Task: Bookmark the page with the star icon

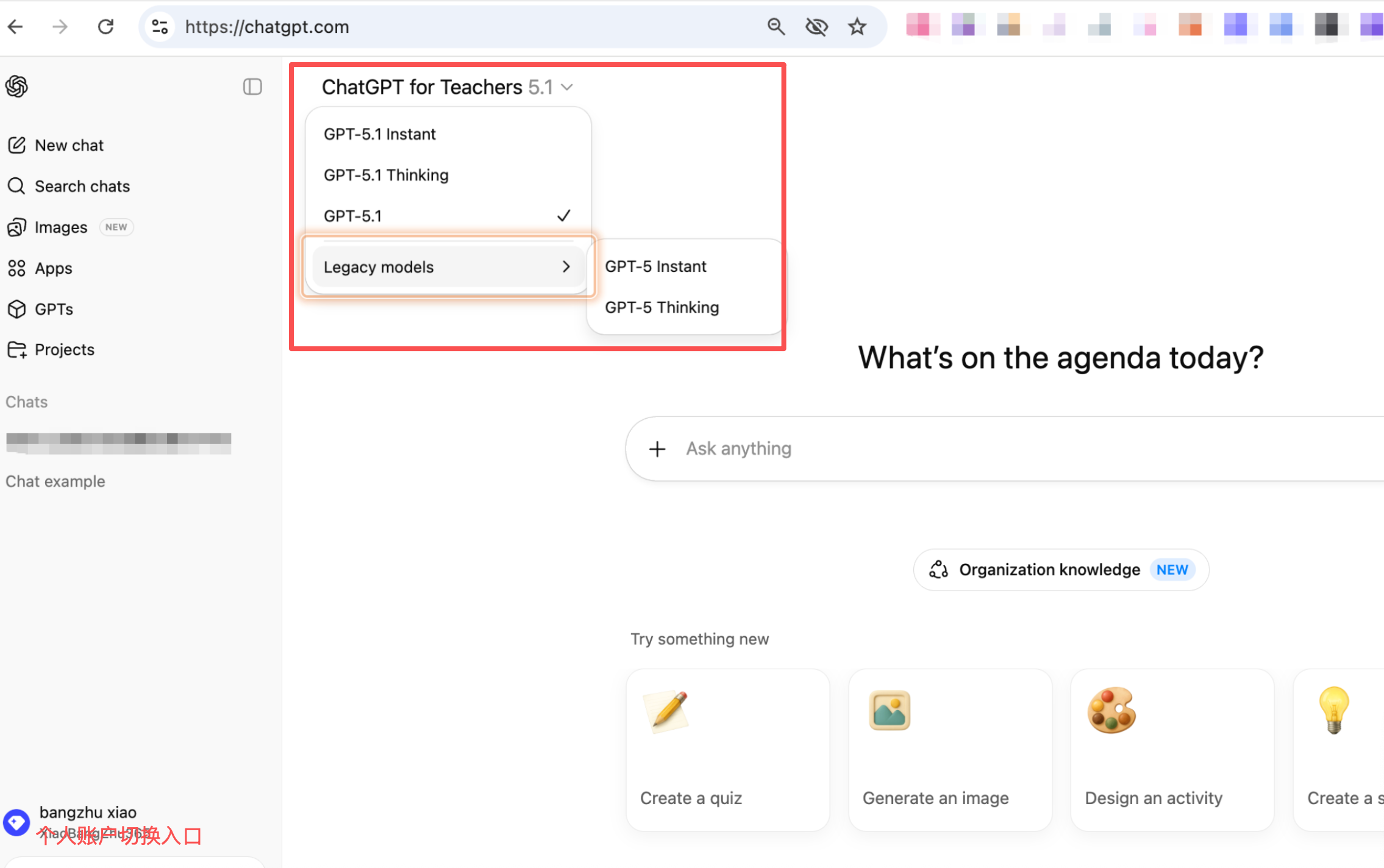Action: tap(857, 27)
